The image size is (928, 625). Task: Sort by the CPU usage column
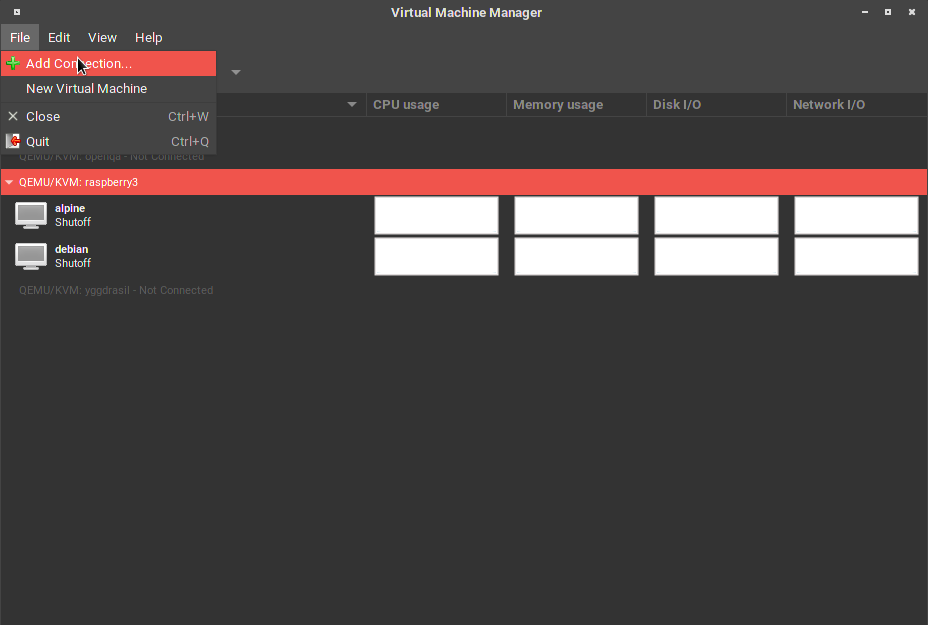pos(436,105)
